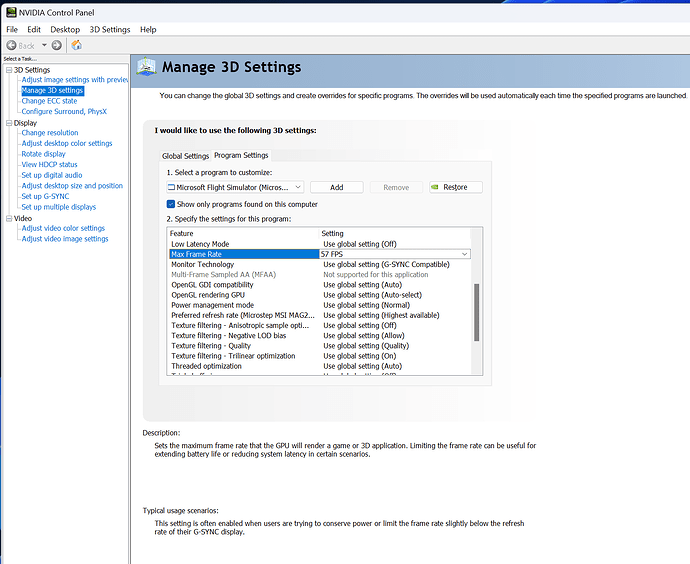Image resolution: width=690 pixels, height=564 pixels.
Task: Click the Restore button
Action: click(x=456, y=187)
